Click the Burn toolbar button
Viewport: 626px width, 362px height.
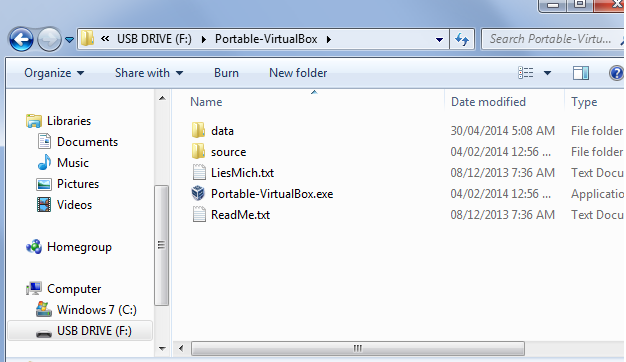tap(226, 73)
